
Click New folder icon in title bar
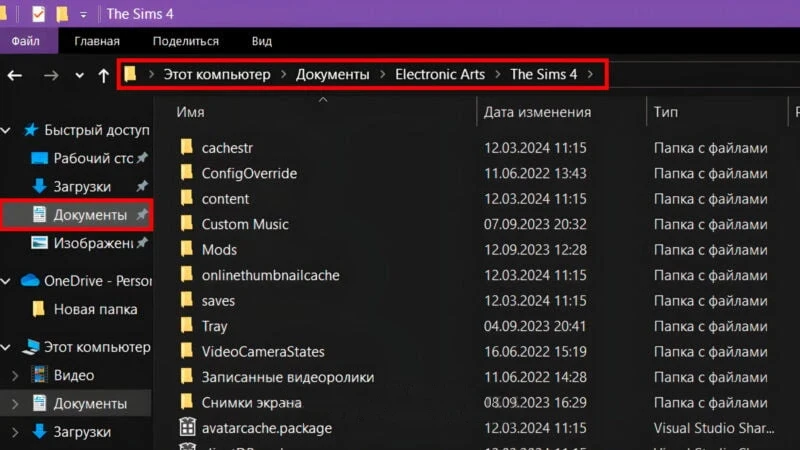click(62, 14)
